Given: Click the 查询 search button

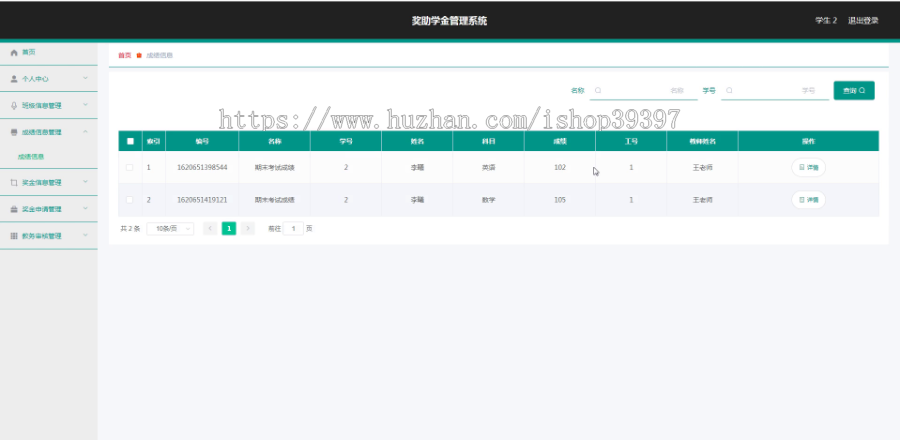Looking at the screenshot, I should [x=854, y=91].
